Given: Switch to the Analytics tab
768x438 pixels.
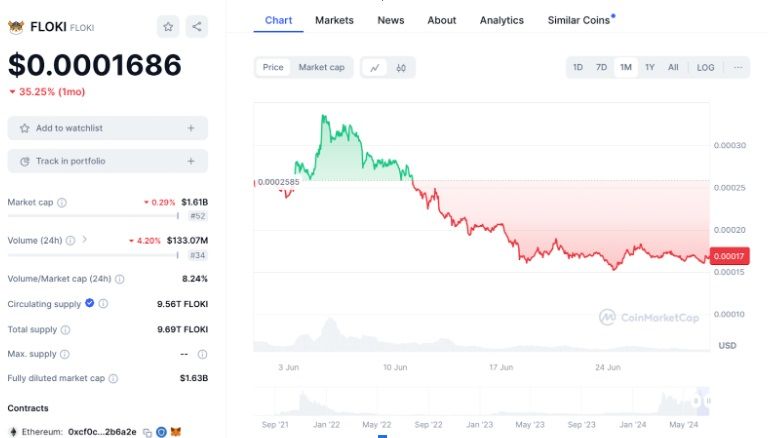Looking at the screenshot, I should (x=501, y=20).
